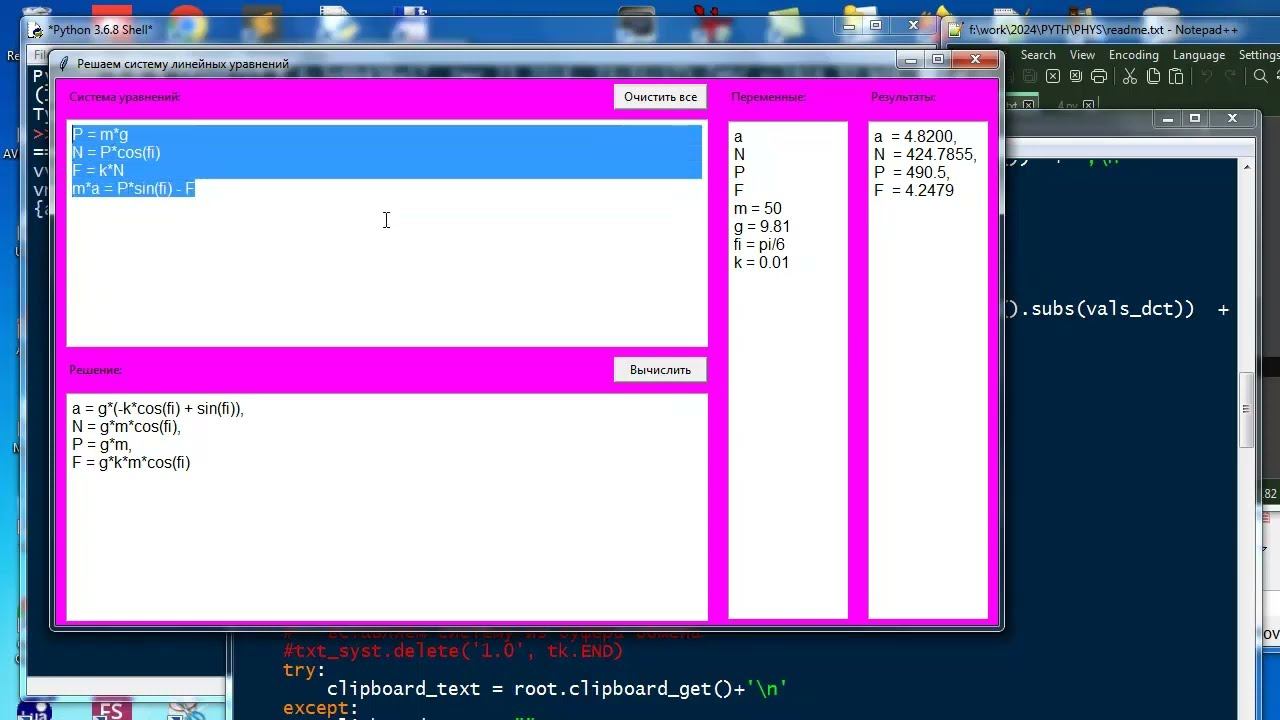This screenshot has height=720, width=1280.
Task: Maximize the Python 3.6.8 Shell window
Action: [x=876, y=26]
